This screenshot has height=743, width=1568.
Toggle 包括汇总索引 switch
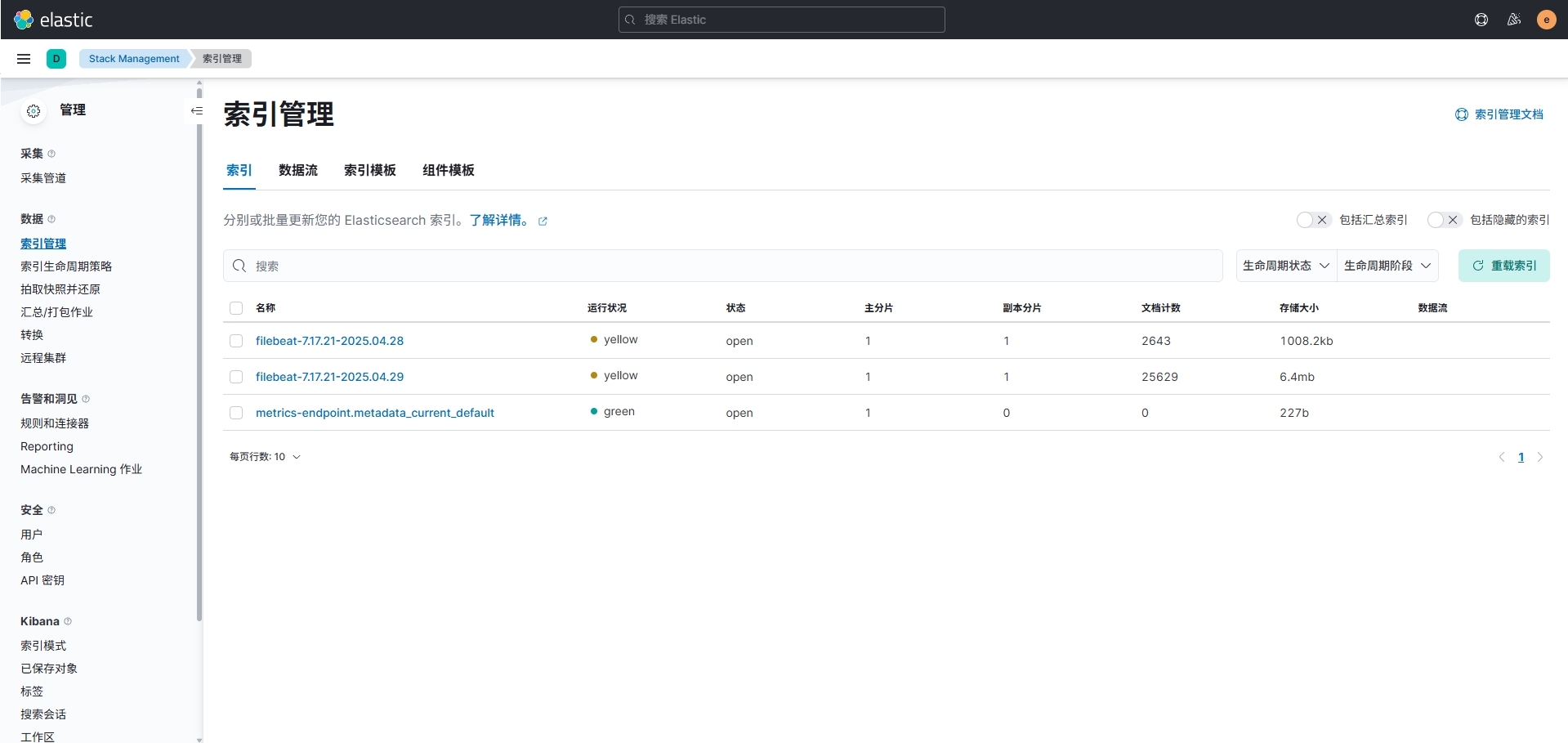point(1313,220)
